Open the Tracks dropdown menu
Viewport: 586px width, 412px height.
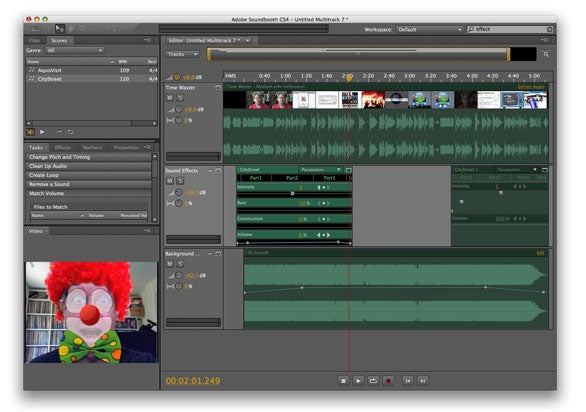tap(182, 54)
